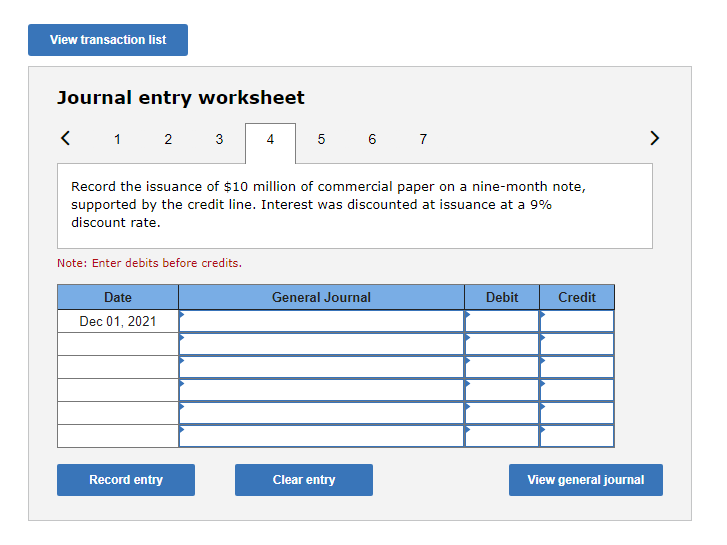Click the General Journal column header
727x545 pixels.
pyautogui.click(x=321, y=297)
